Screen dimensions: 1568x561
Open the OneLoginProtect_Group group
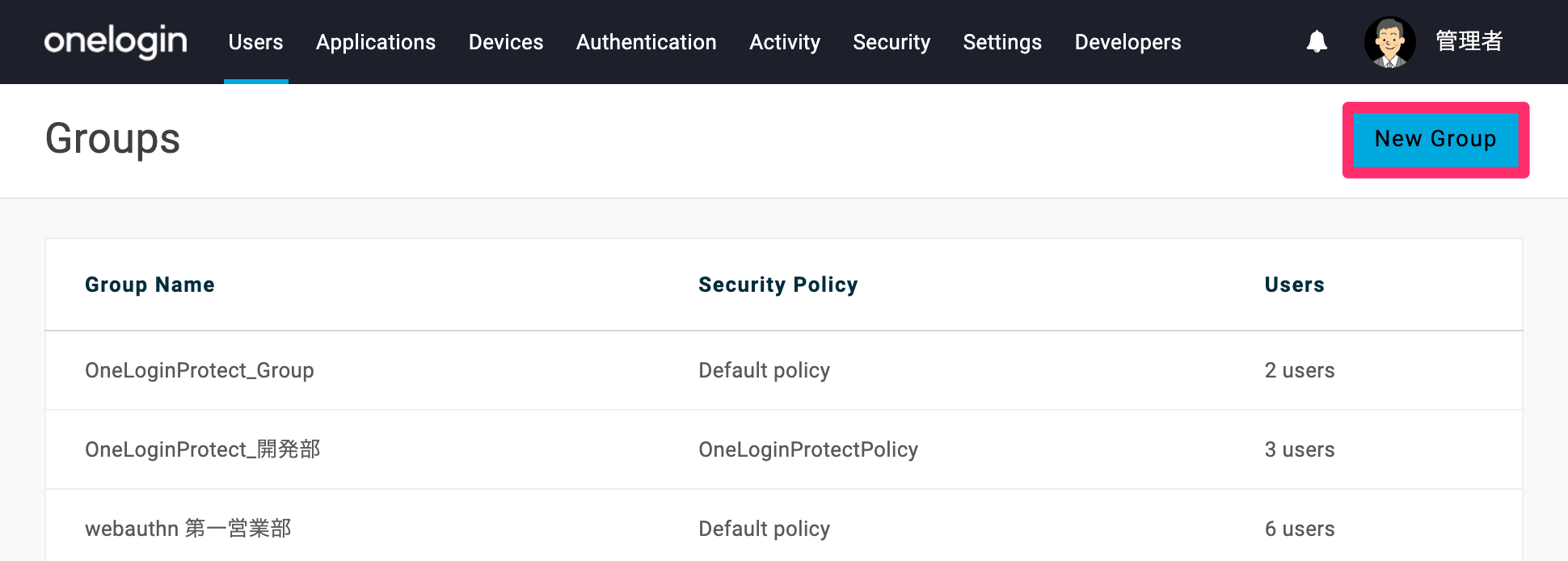coord(200,370)
